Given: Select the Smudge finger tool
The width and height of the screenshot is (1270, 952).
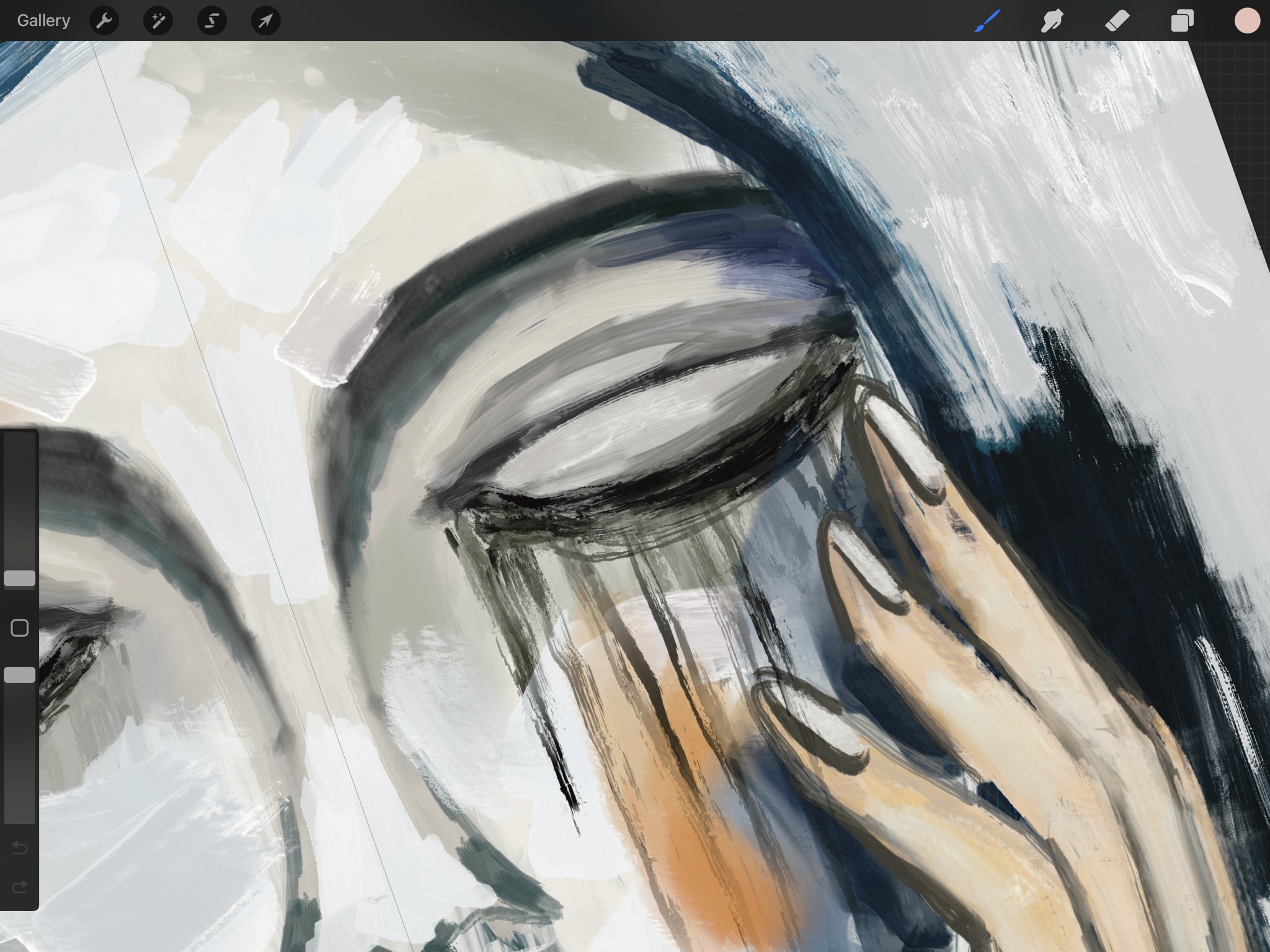Looking at the screenshot, I should [x=1052, y=21].
